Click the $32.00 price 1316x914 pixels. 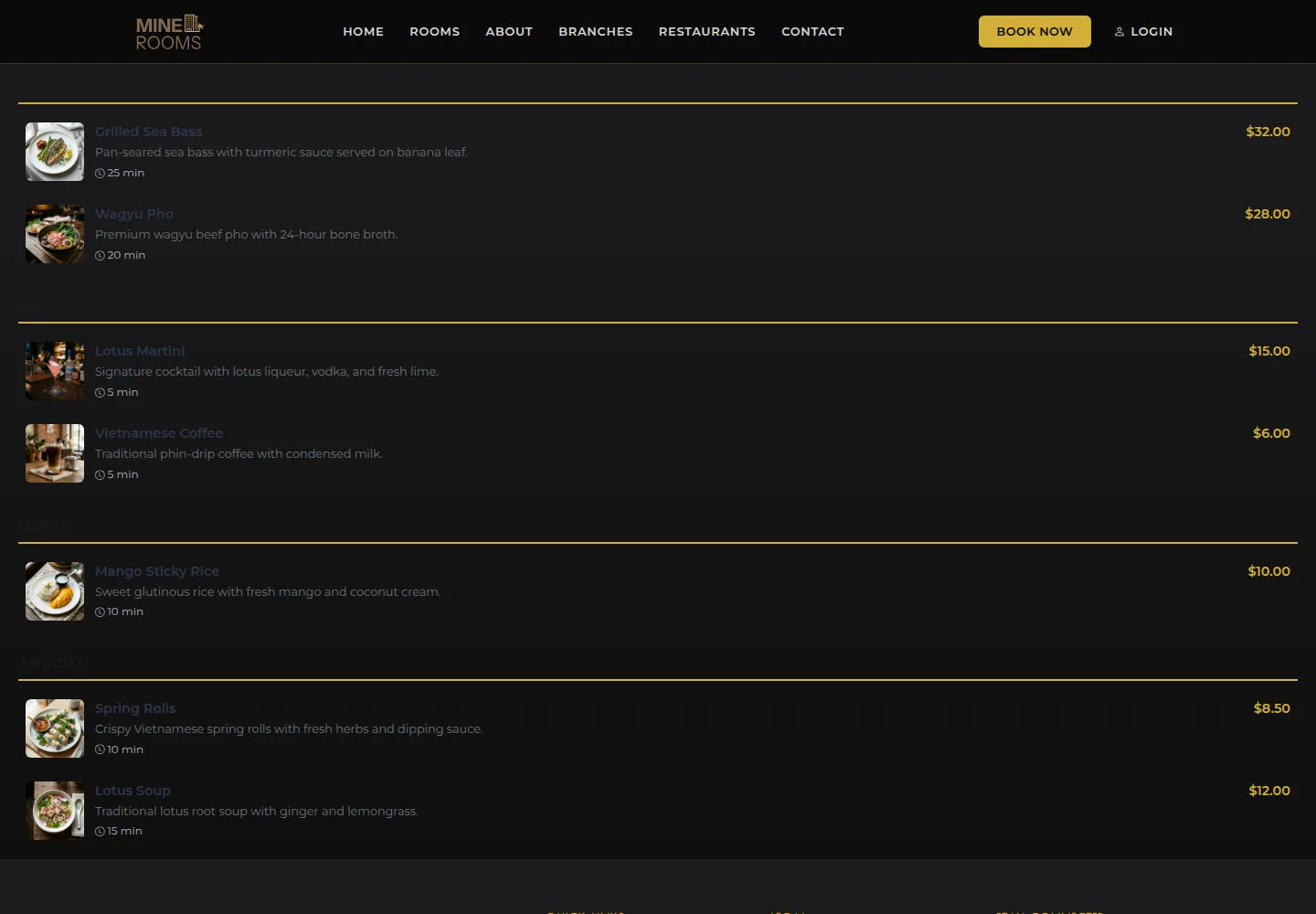[1268, 132]
